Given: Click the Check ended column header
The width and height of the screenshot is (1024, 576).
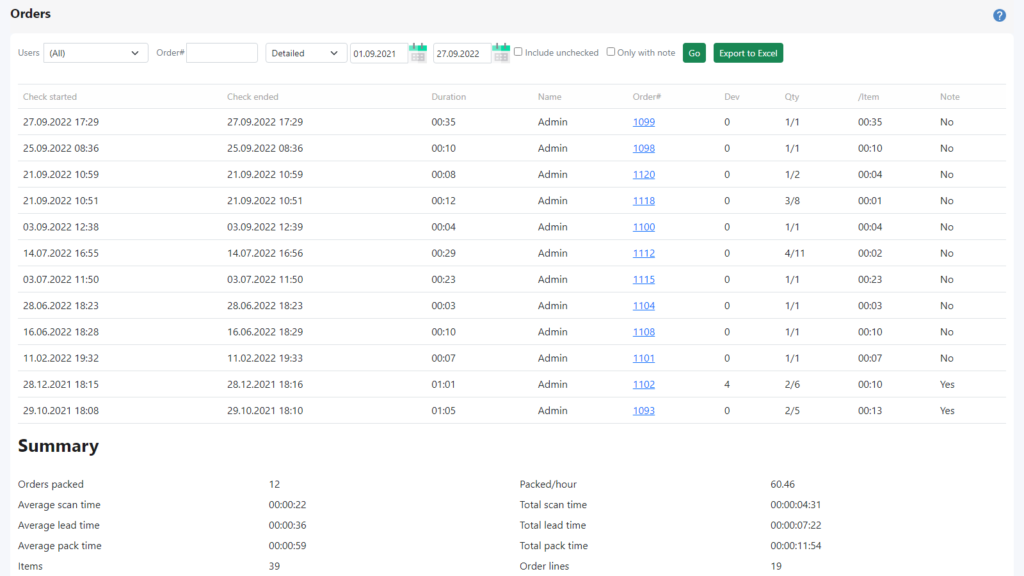Looking at the screenshot, I should 253,97.
